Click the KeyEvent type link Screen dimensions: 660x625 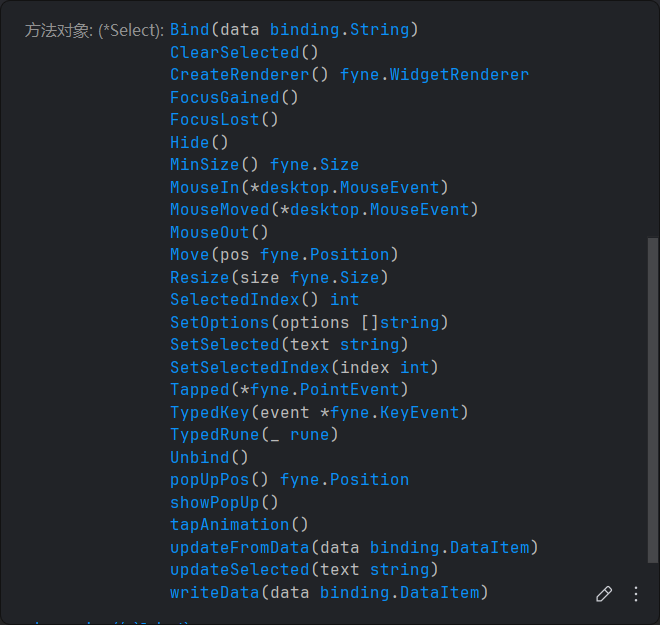coord(424,412)
